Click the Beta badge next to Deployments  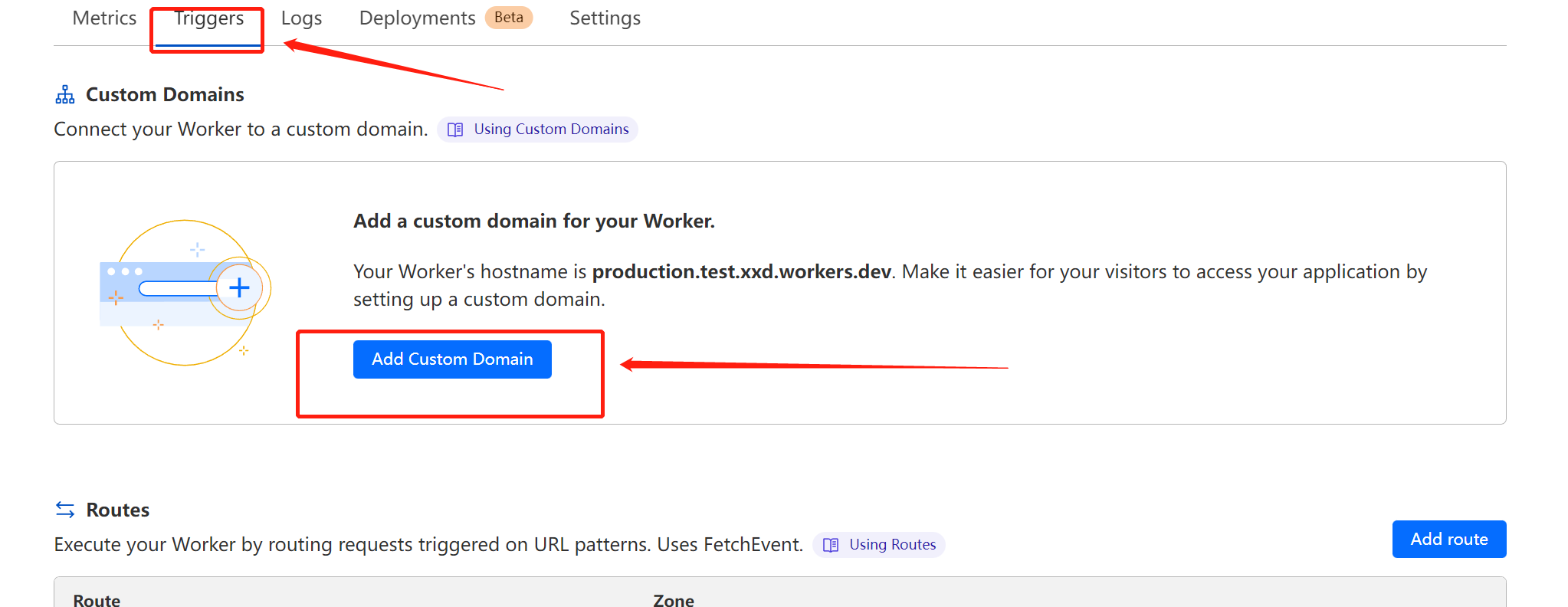509,18
